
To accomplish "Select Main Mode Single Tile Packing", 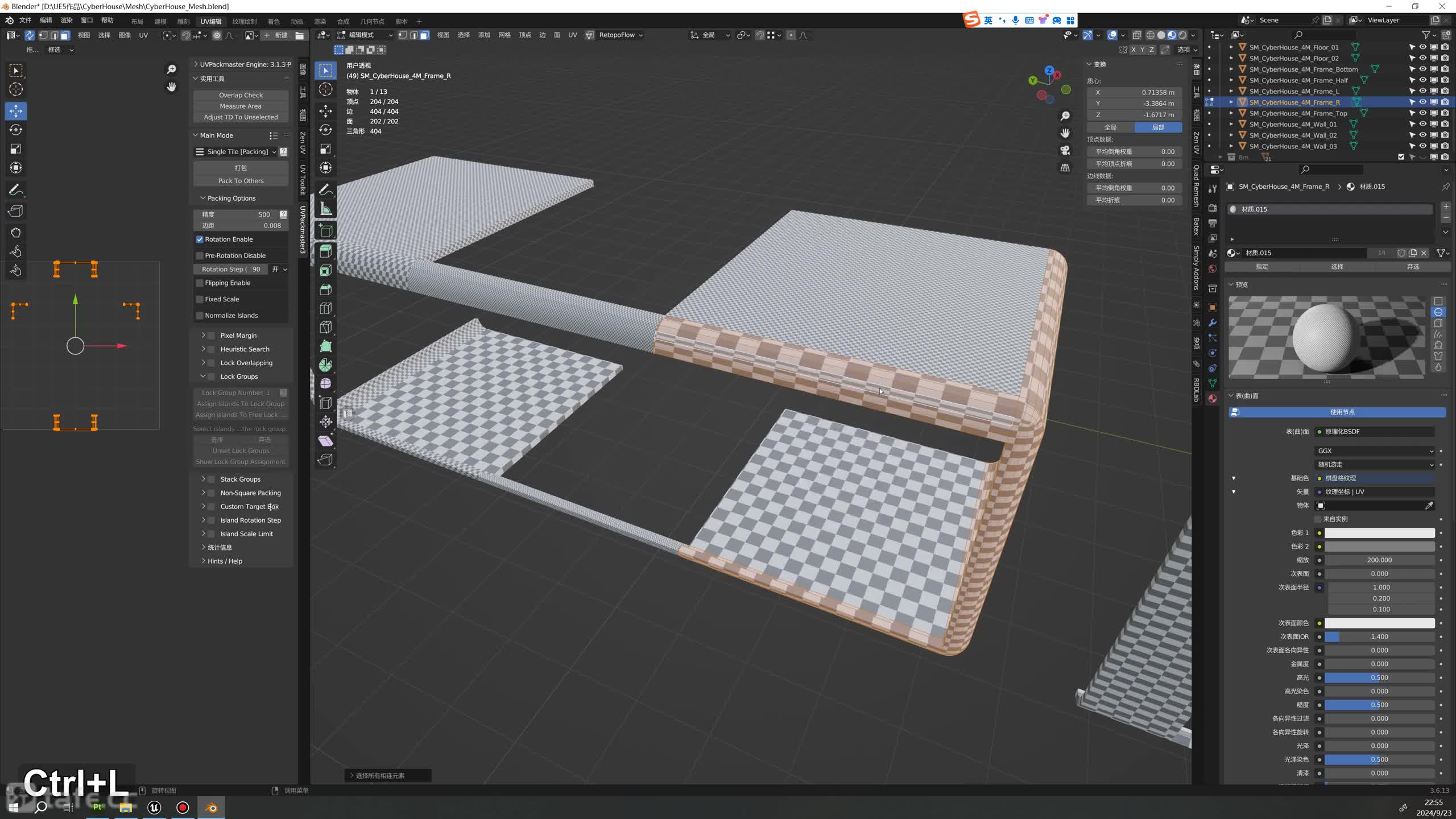I will coord(238,151).
